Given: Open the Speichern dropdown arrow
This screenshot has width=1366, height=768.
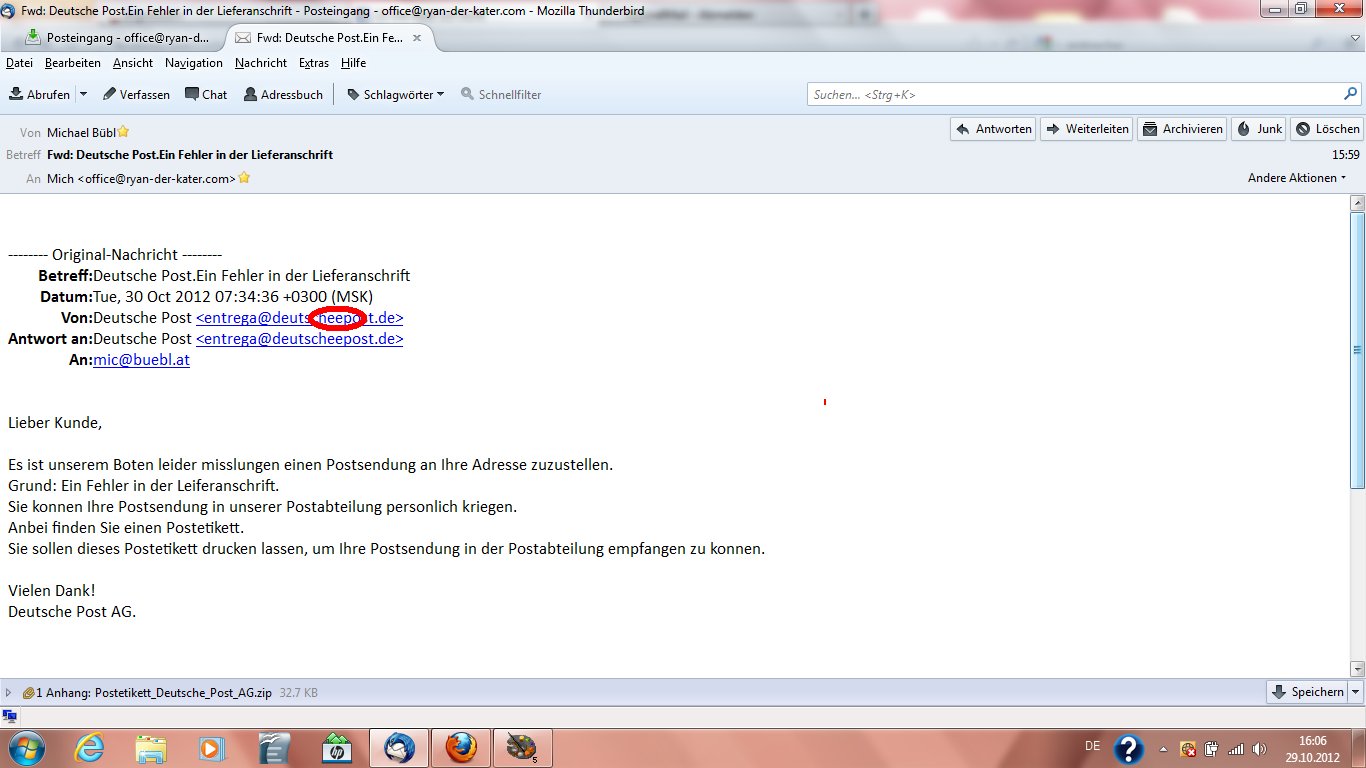Looking at the screenshot, I should click(1356, 692).
